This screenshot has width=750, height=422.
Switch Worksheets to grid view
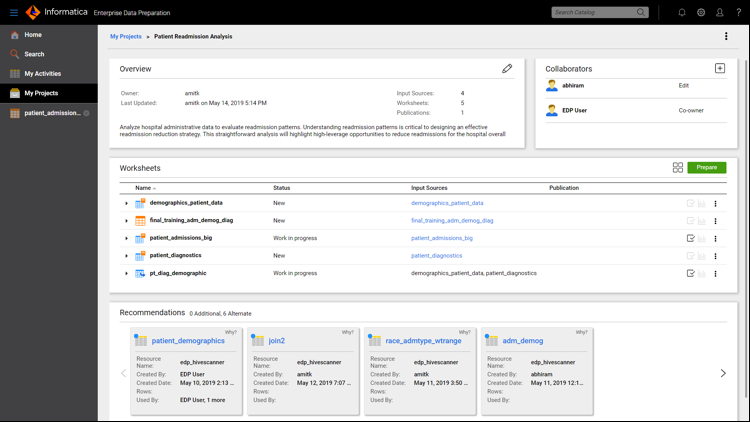[x=677, y=168]
